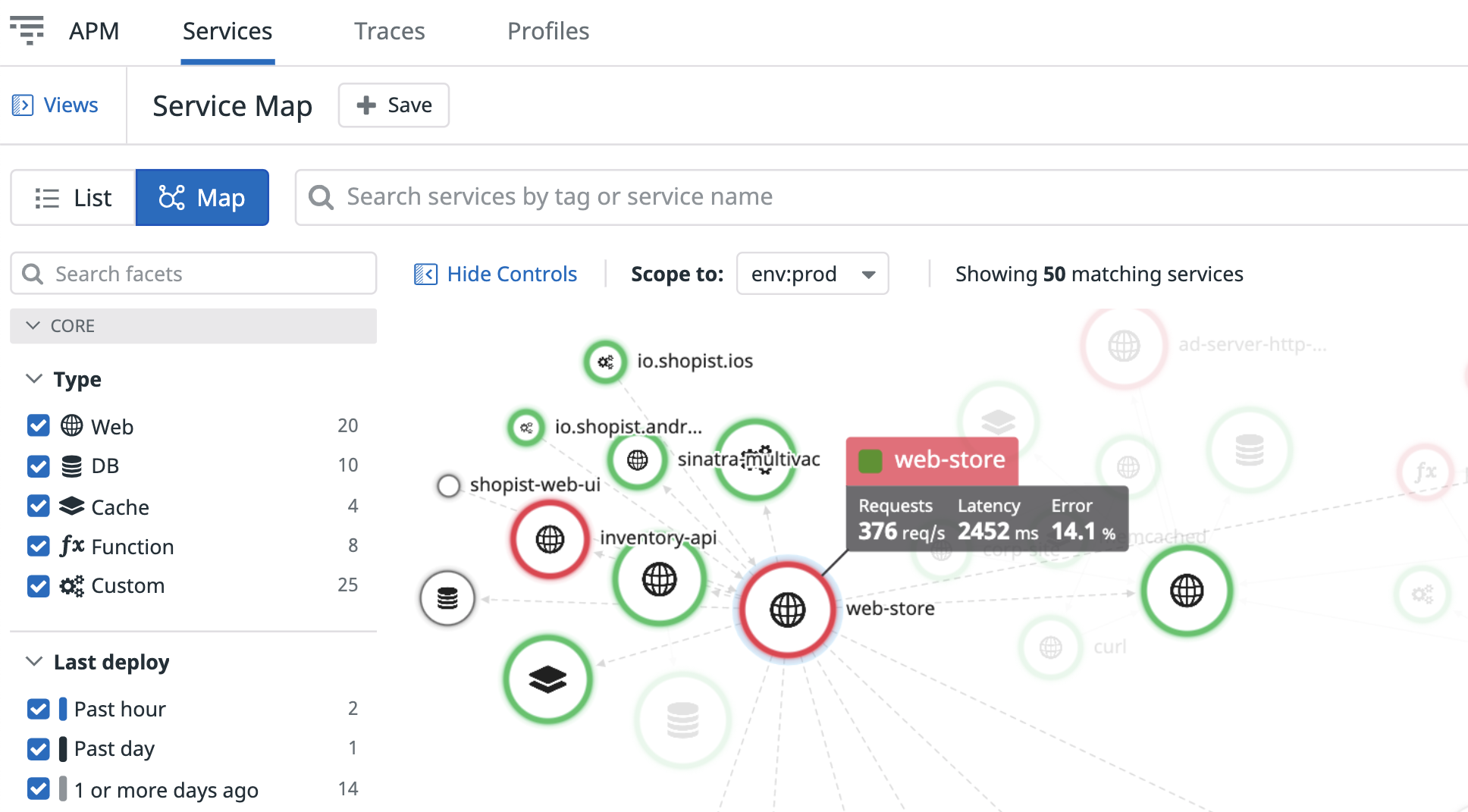
Task: Select the curl service node
Action: [x=1050, y=647]
